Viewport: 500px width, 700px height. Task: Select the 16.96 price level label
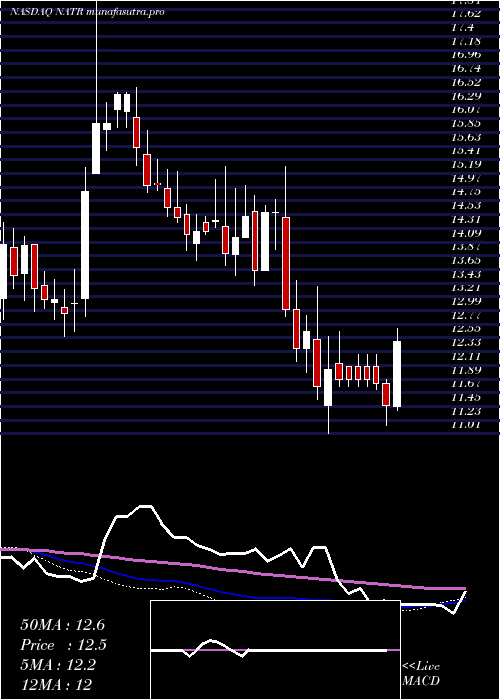tap(466, 55)
